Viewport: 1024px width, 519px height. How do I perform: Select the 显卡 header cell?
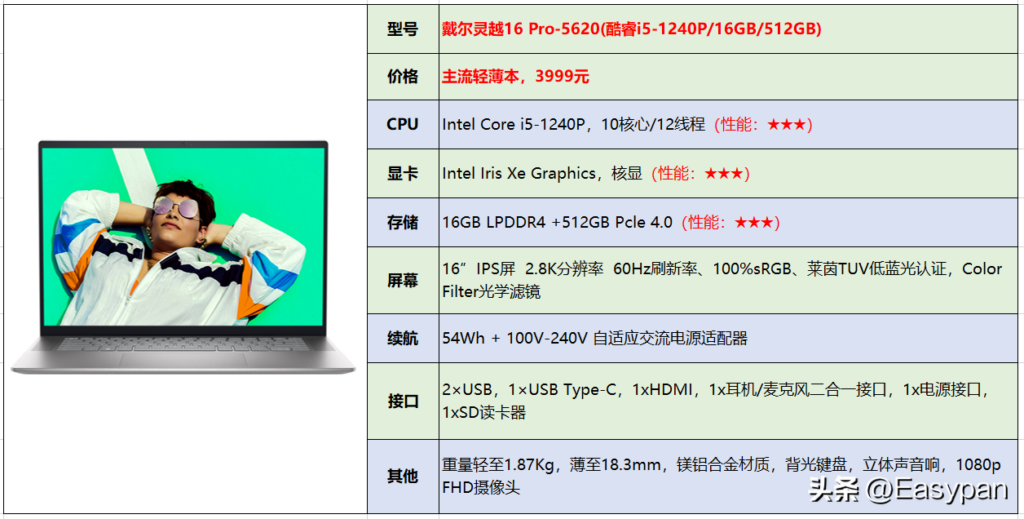coord(403,174)
